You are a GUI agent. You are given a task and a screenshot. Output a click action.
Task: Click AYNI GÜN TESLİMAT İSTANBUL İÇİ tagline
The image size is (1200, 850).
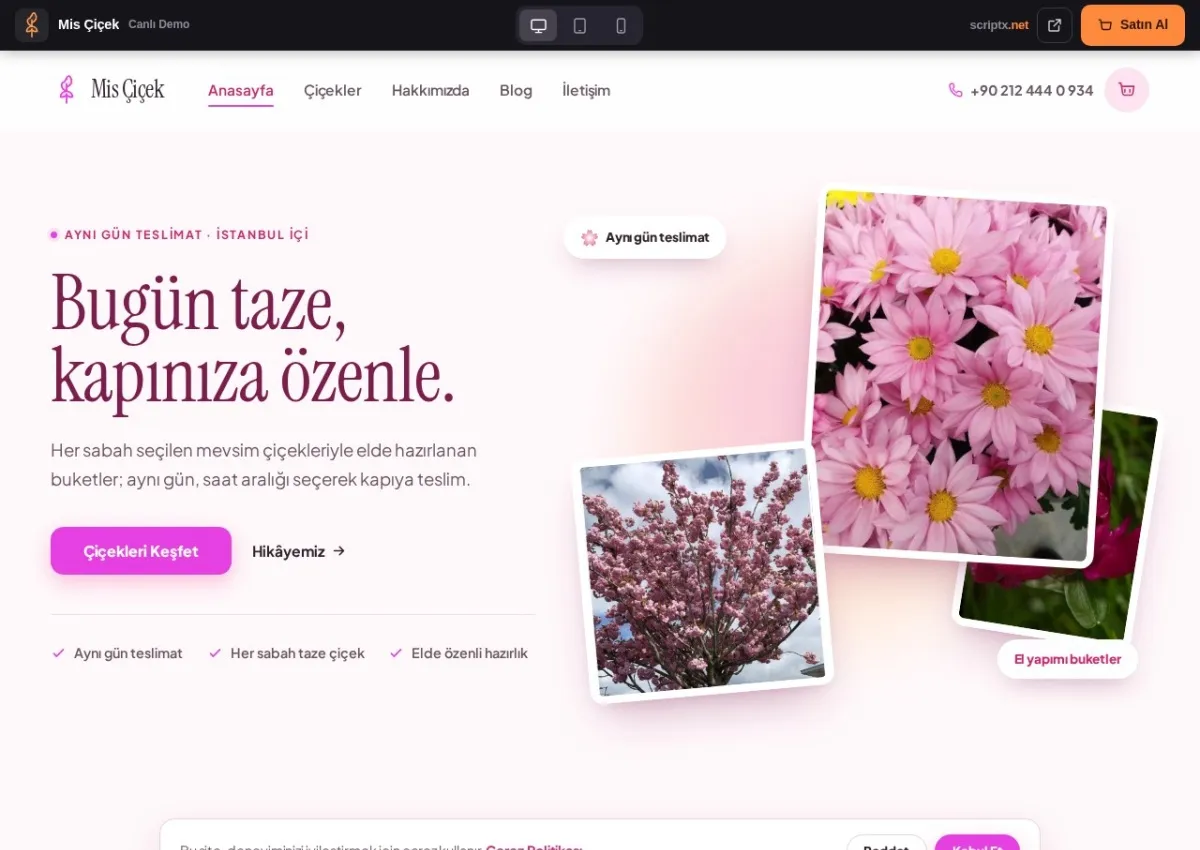click(186, 235)
